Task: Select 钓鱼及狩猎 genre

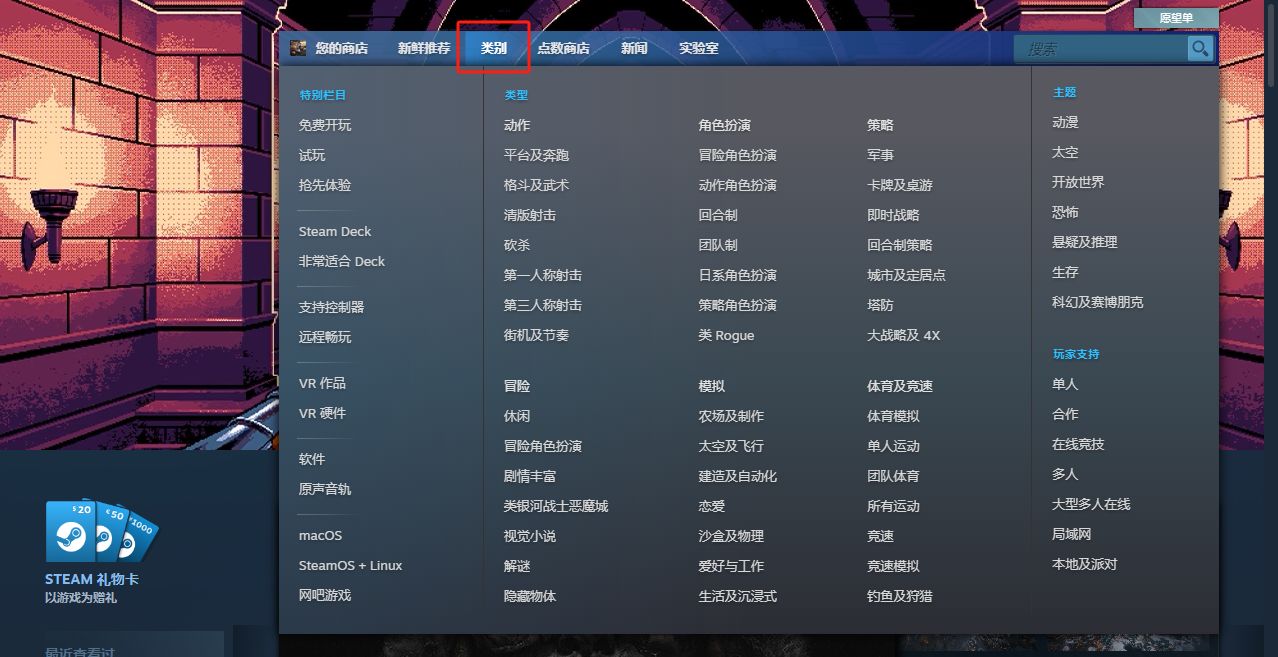Action: click(x=900, y=596)
